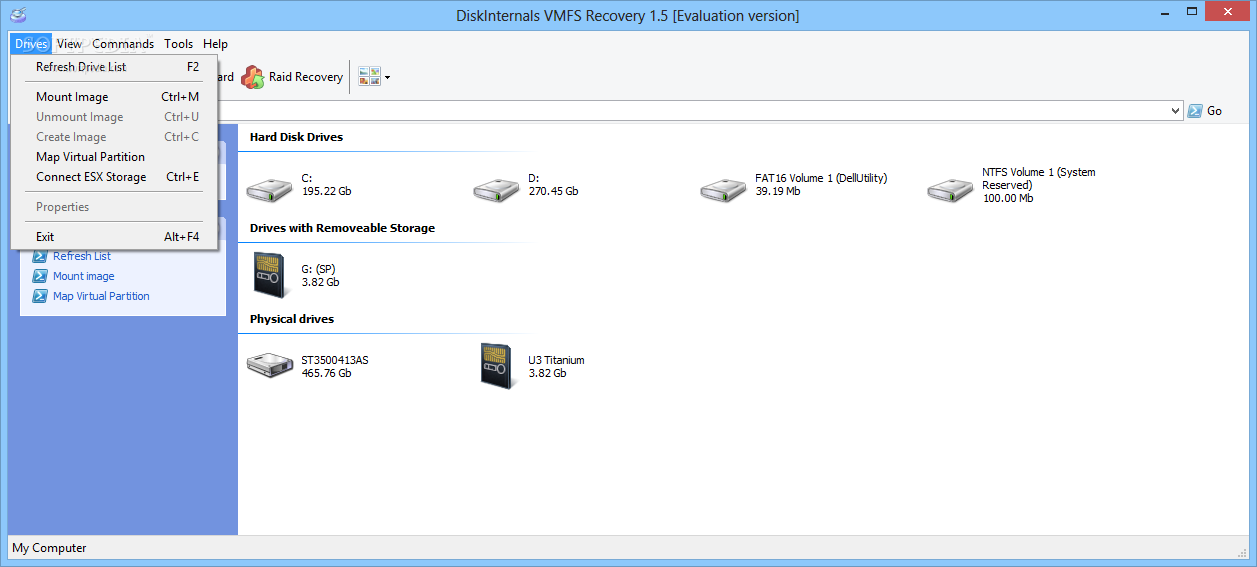1257x567 pixels.
Task: Click NTFS Volume 1 (System Reserved) text
Action: click(1038, 179)
